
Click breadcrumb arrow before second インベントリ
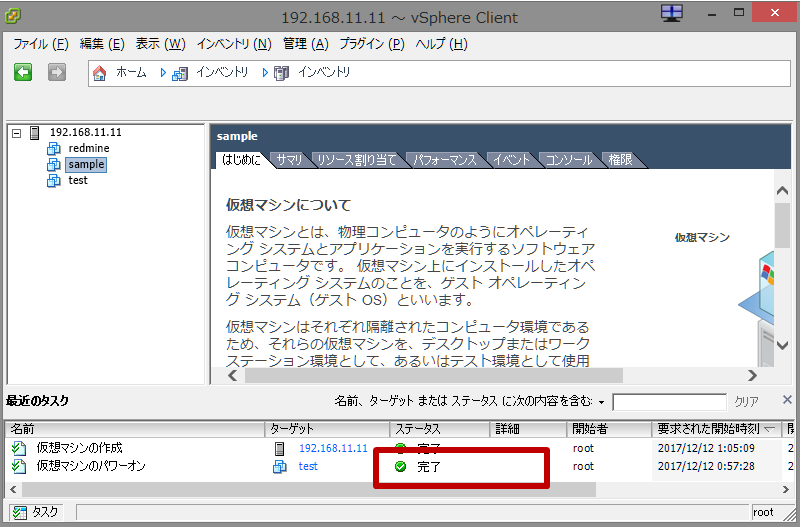pos(265,73)
